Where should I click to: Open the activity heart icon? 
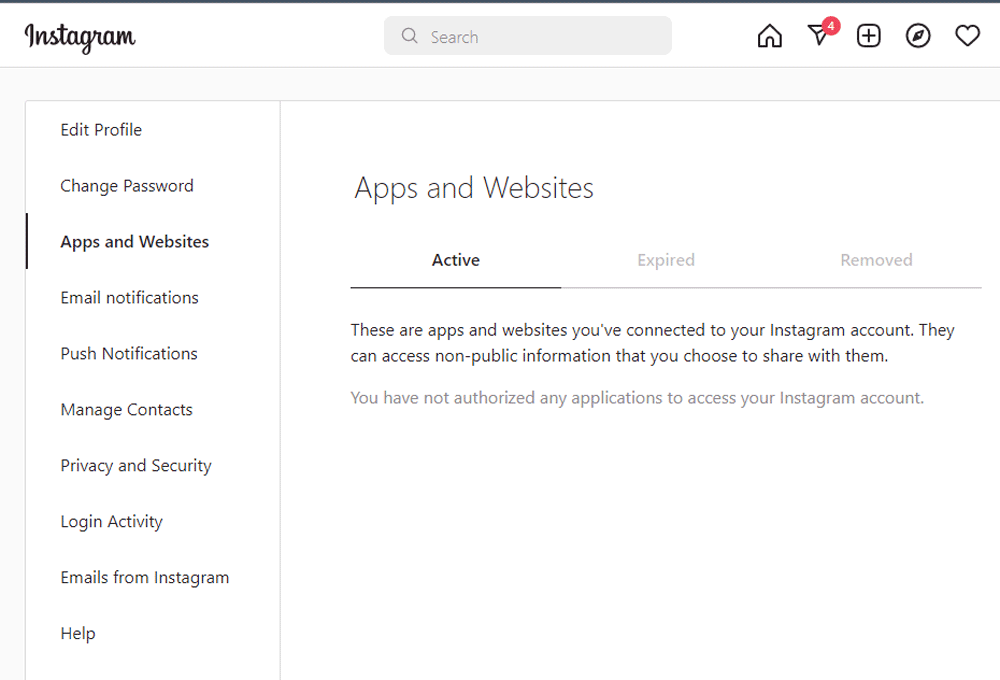click(x=967, y=36)
